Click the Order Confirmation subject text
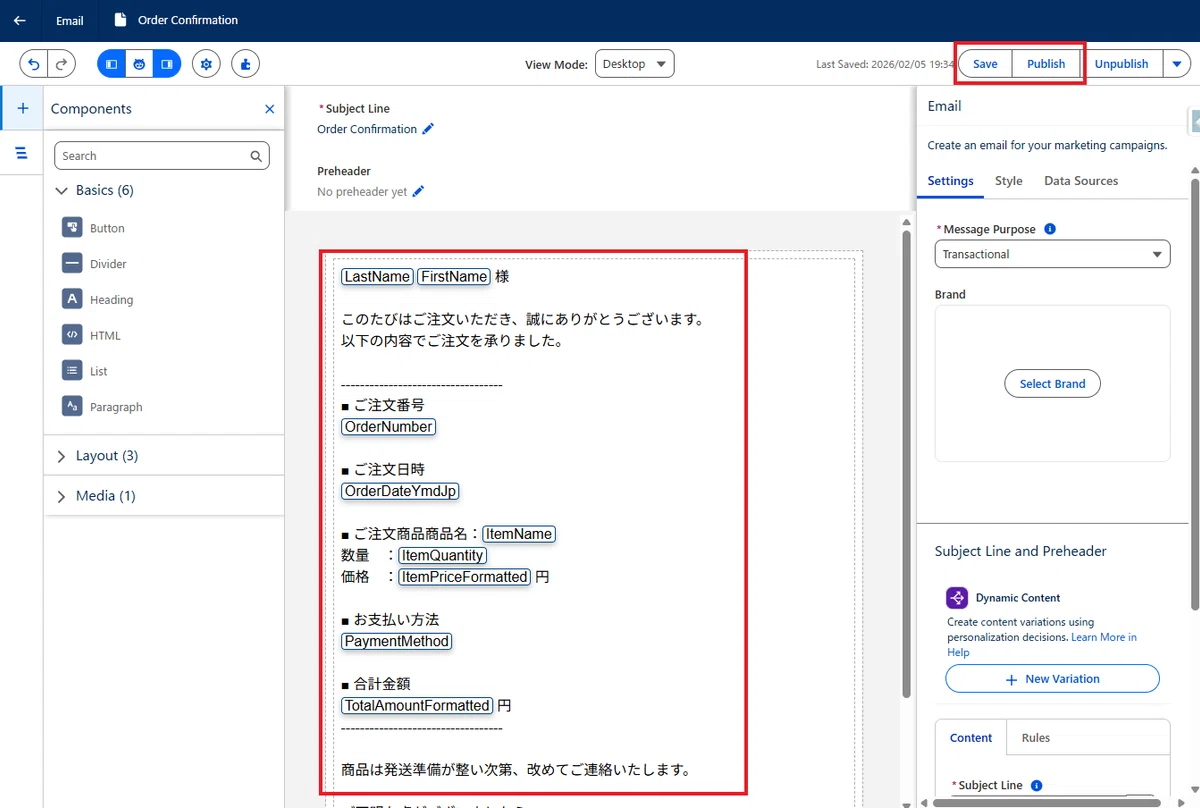 tap(367, 129)
